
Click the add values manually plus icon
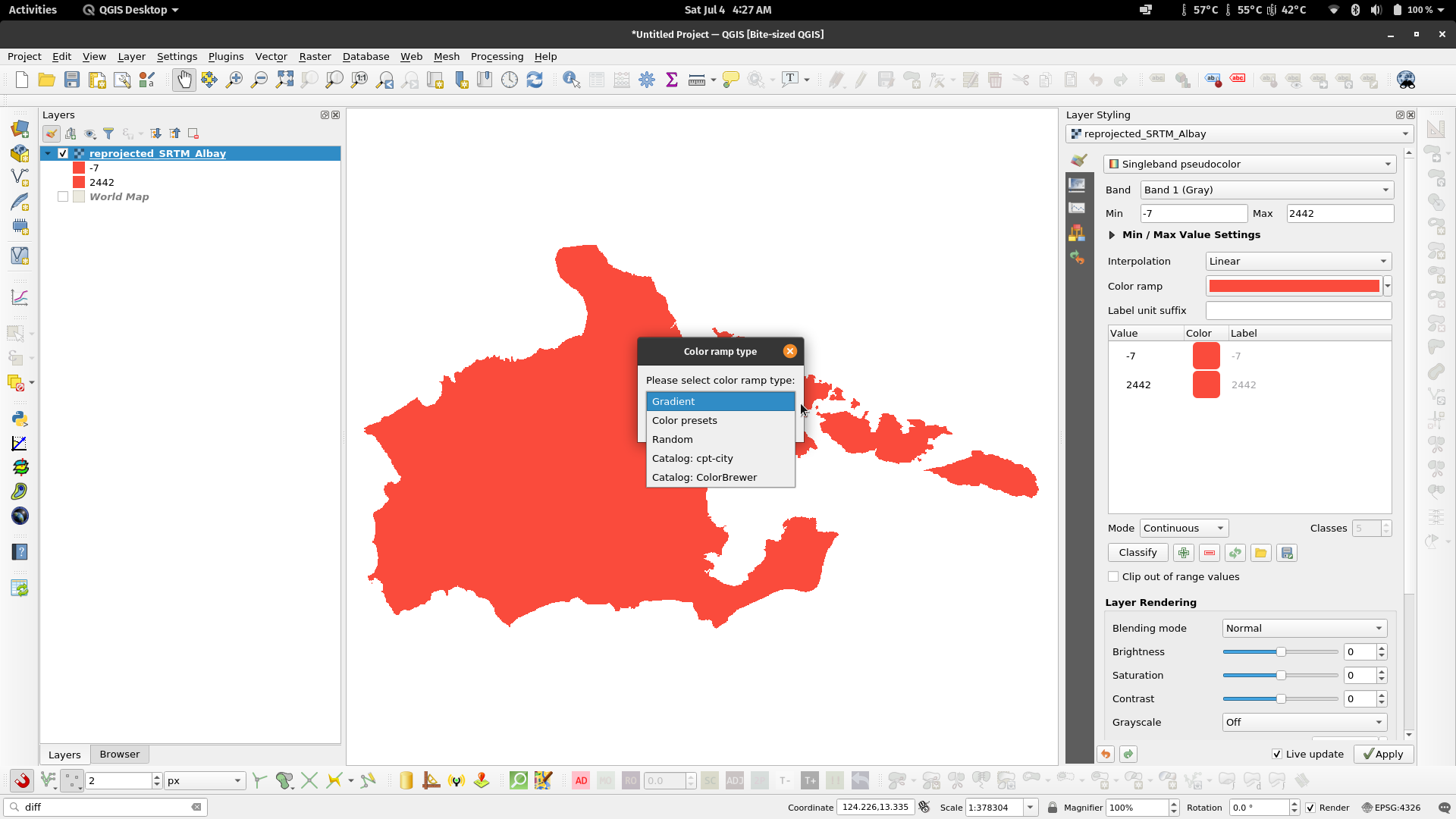(1183, 553)
